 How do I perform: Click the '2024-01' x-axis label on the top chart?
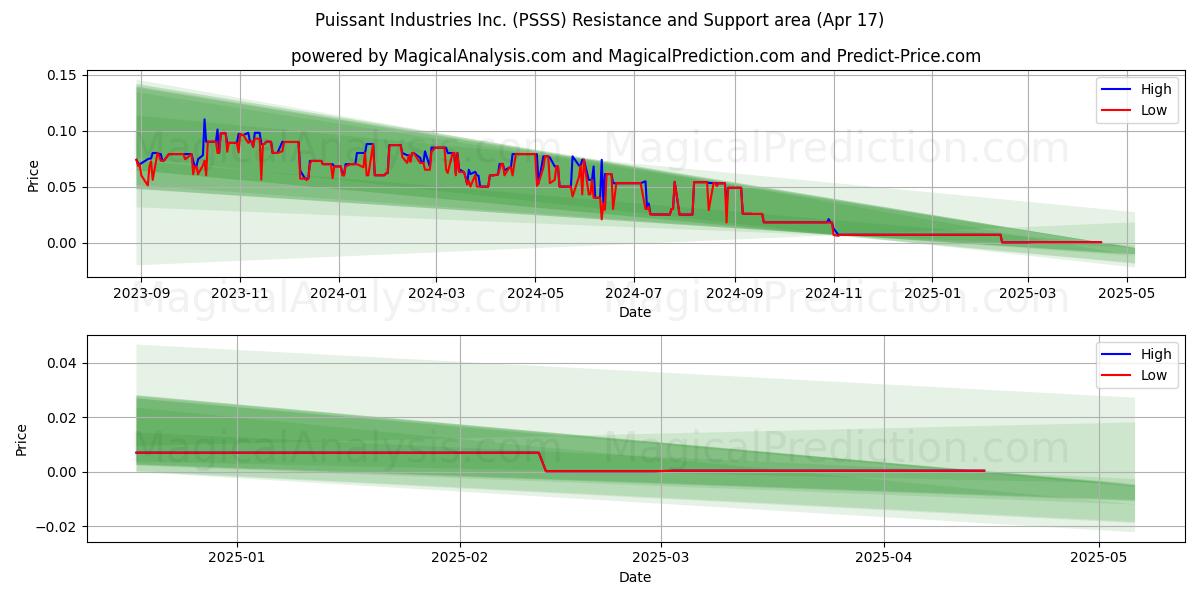(x=338, y=293)
